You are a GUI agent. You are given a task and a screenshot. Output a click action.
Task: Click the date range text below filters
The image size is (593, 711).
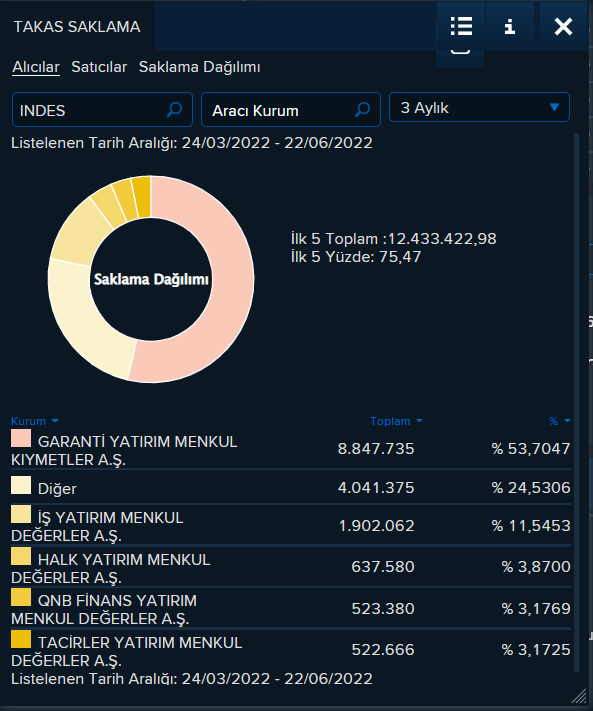click(x=192, y=143)
